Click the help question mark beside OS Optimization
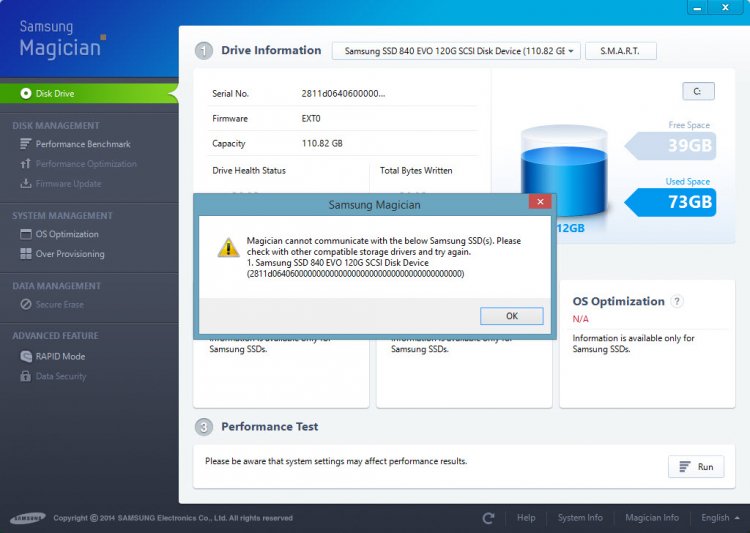The width and height of the screenshot is (750, 533). pos(677,301)
